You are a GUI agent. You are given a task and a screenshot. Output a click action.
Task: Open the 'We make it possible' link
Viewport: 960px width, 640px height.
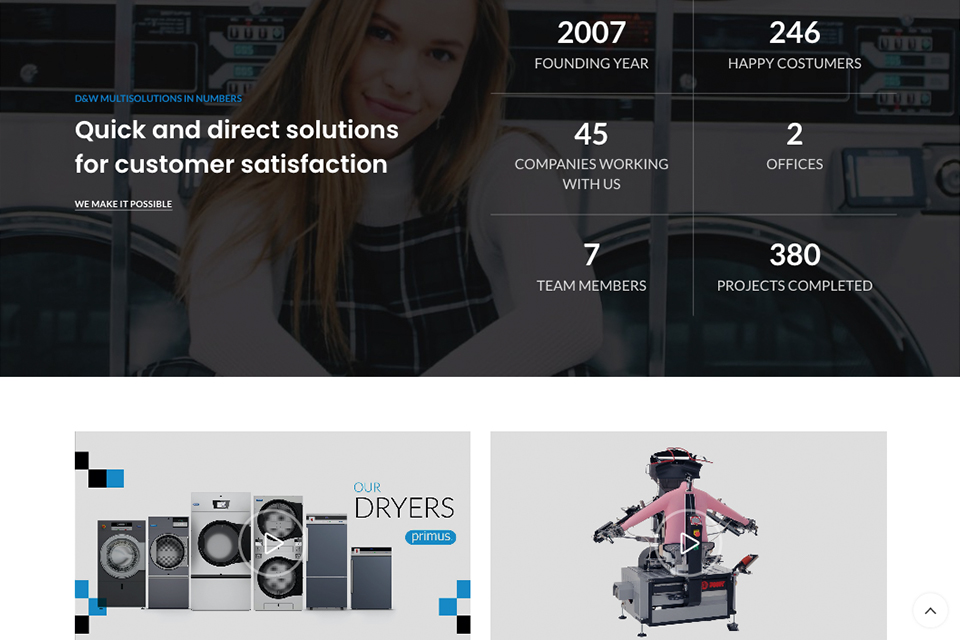pyautogui.click(x=123, y=204)
